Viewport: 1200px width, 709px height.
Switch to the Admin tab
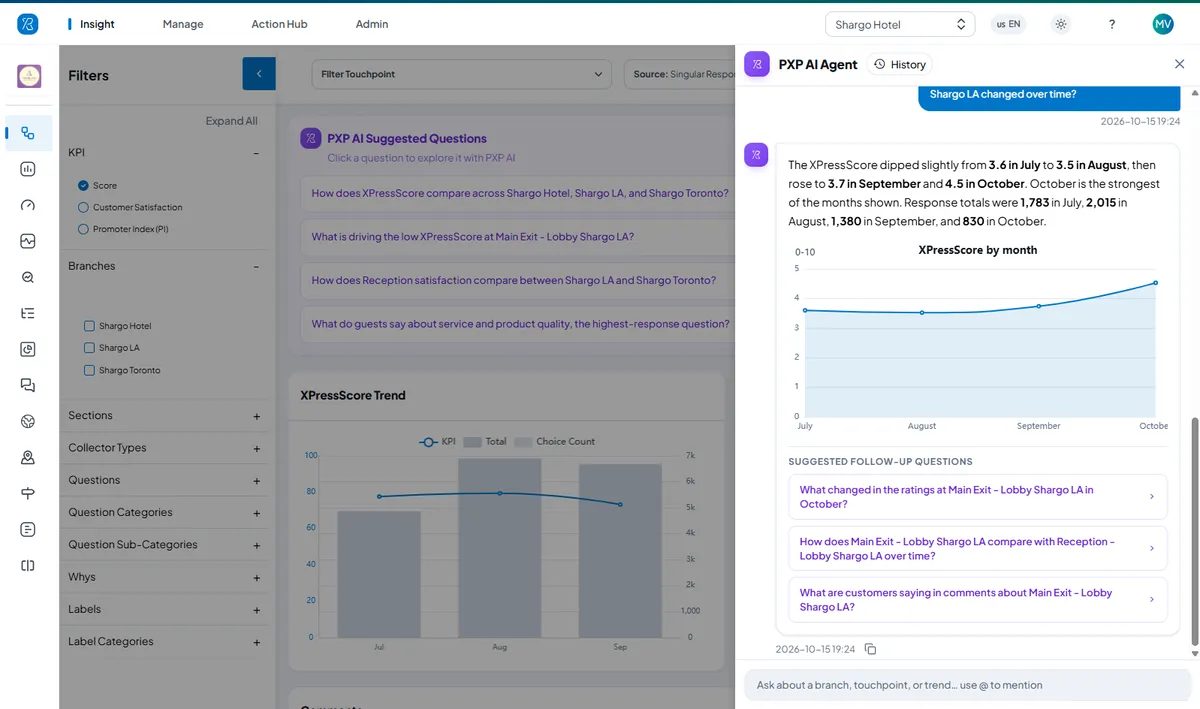coord(372,24)
